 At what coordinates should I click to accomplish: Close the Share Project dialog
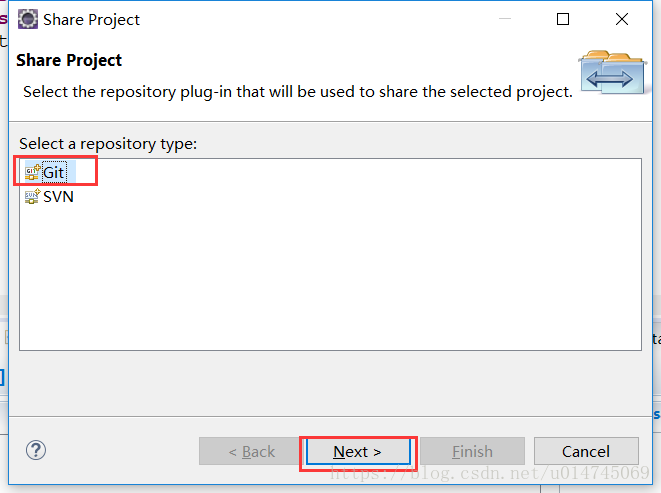click(622, 19)
